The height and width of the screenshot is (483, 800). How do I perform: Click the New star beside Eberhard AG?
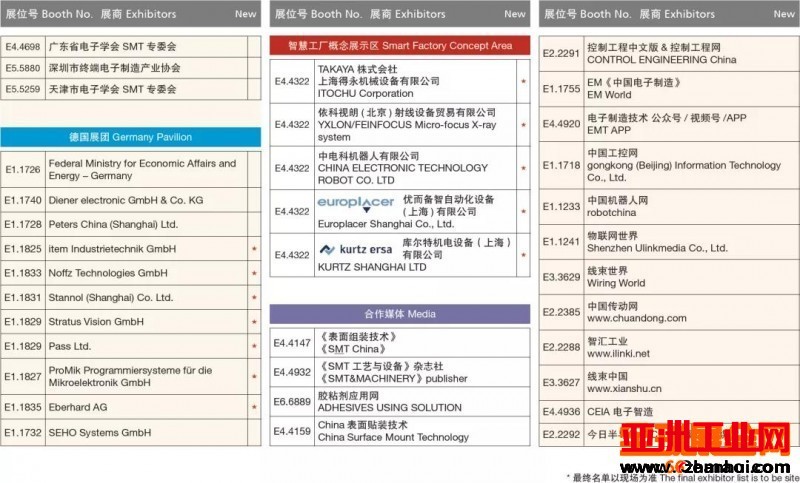tap(254, 407)
